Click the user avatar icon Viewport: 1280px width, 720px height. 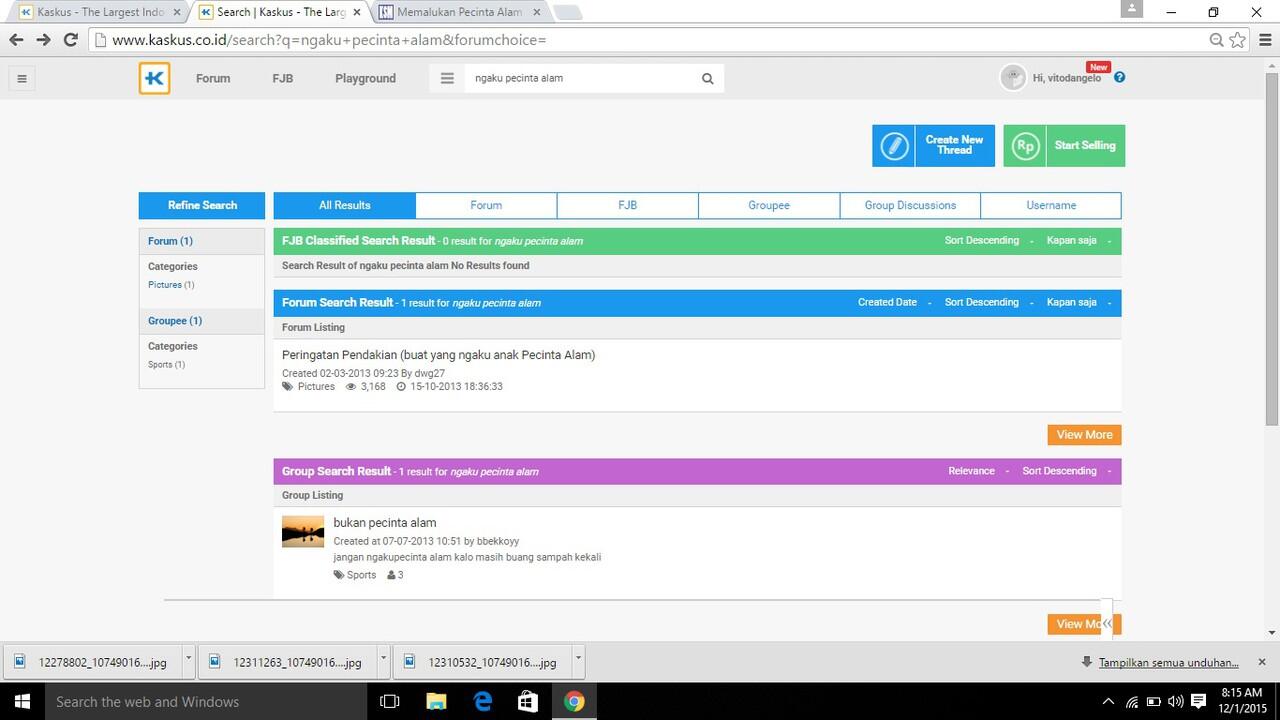click(1012, 77)
